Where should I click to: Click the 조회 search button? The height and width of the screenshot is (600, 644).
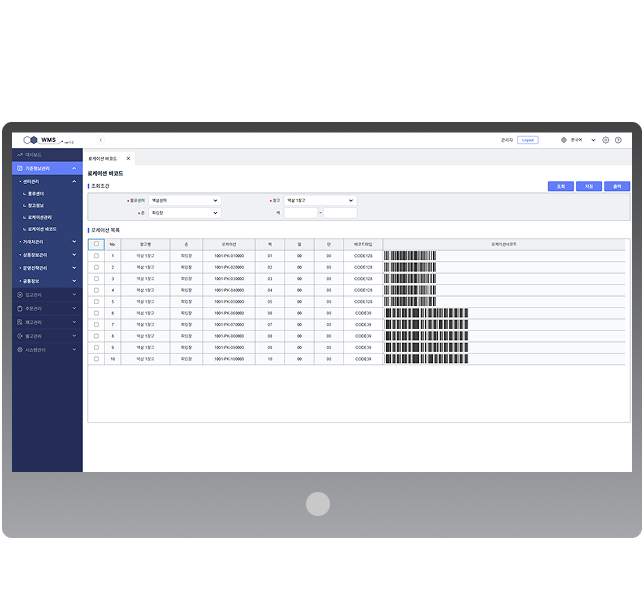point(561,186)
